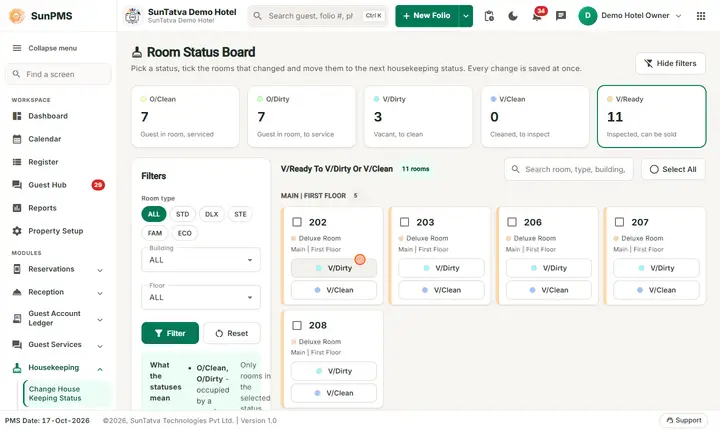Click the Search guest, folio field
Screen dimensions: 720x430
[x=318, y=16]
